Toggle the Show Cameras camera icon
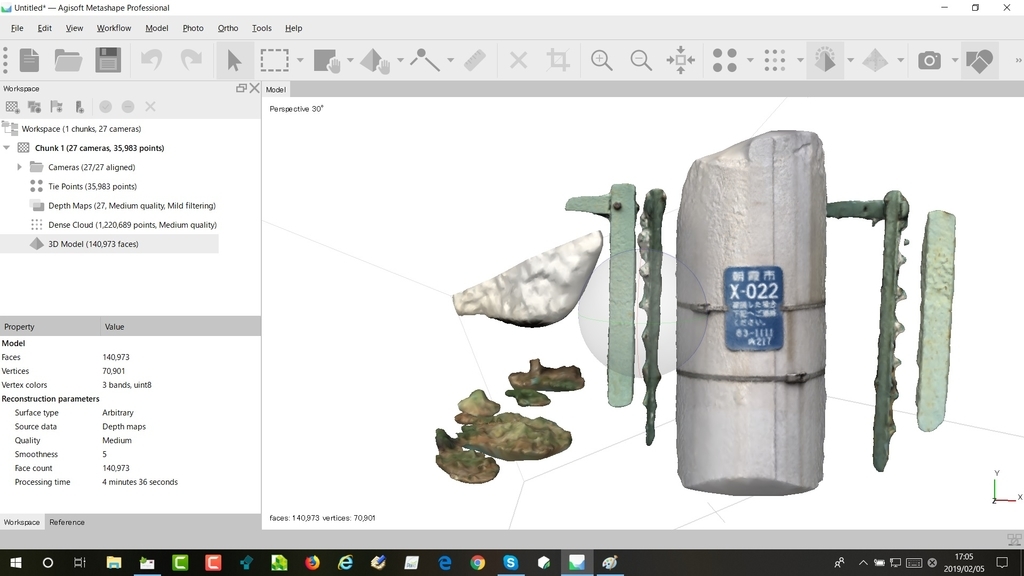Screen dimensions: 1024x576 pos(929,60)
